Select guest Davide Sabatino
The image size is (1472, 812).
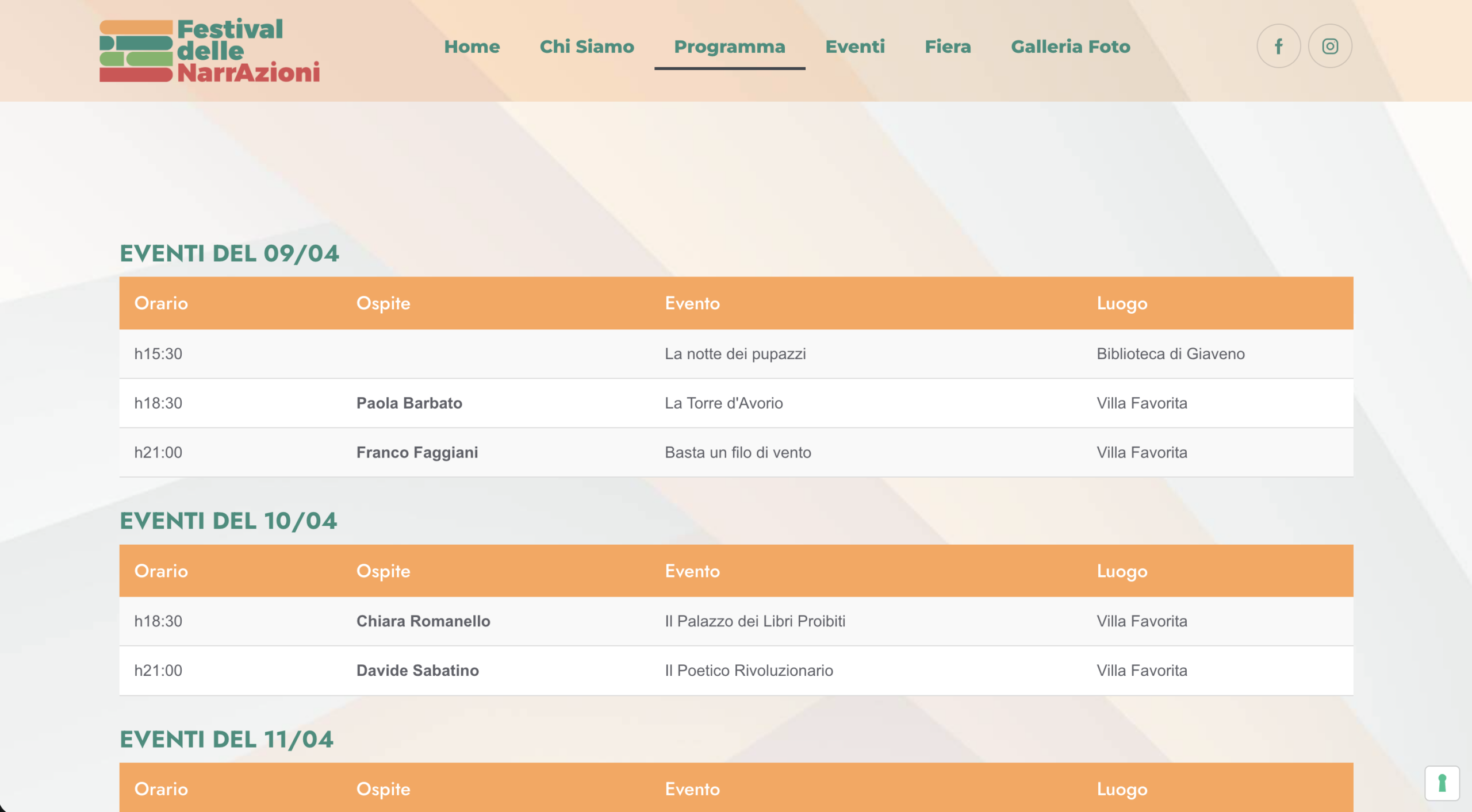pos(417,670)
